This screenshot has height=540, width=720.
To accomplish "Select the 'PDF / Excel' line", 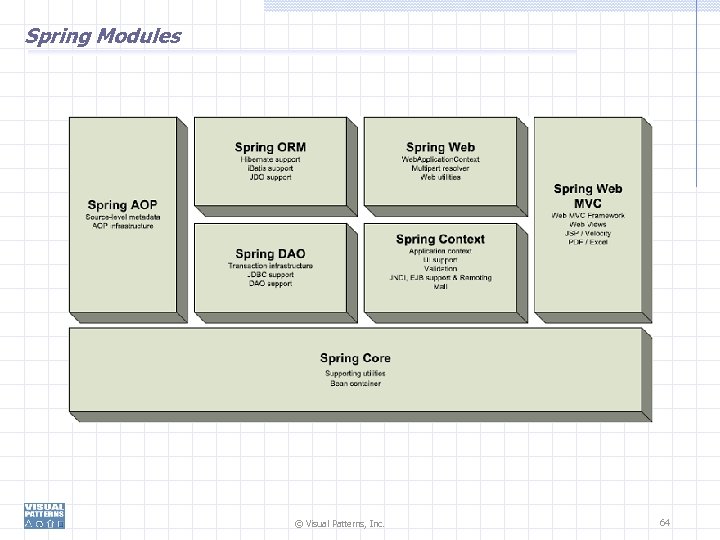I will [x=588, y=242].
